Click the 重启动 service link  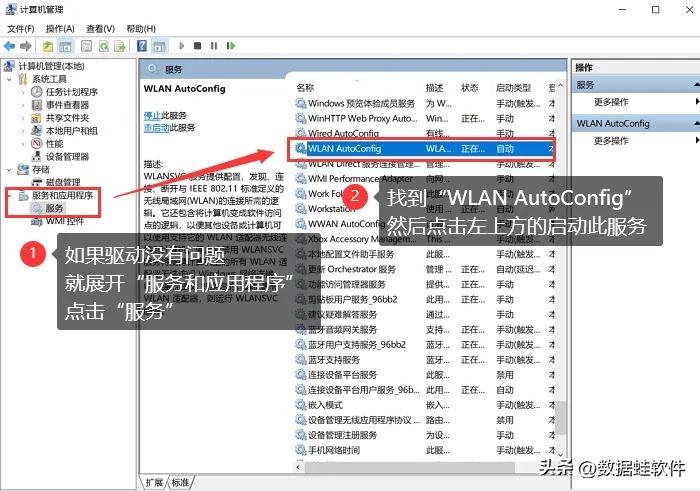156,128
